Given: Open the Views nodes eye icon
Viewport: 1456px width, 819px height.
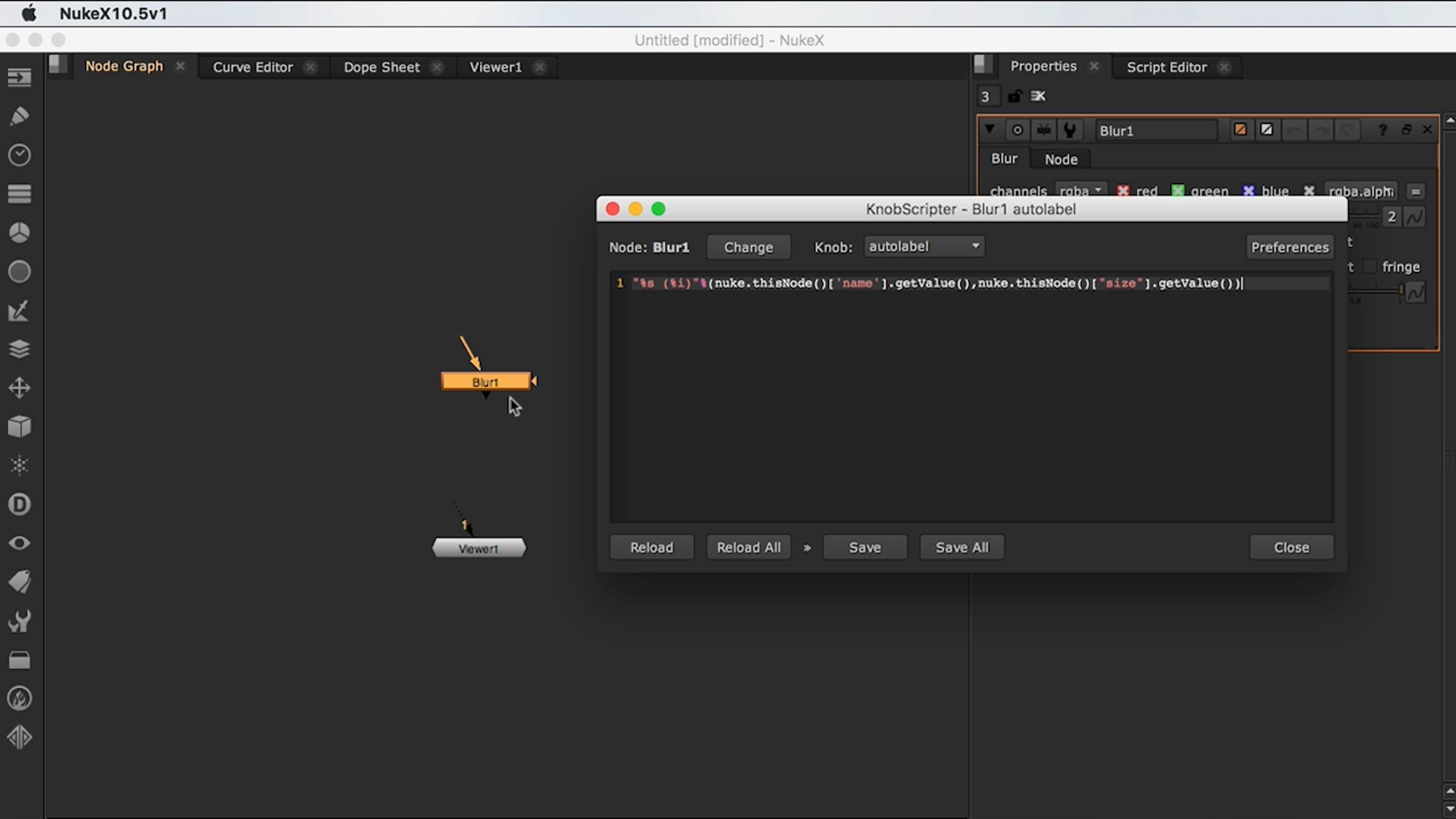Looking at the screenshot, I should pyautogui.click(x=19, y=543).
